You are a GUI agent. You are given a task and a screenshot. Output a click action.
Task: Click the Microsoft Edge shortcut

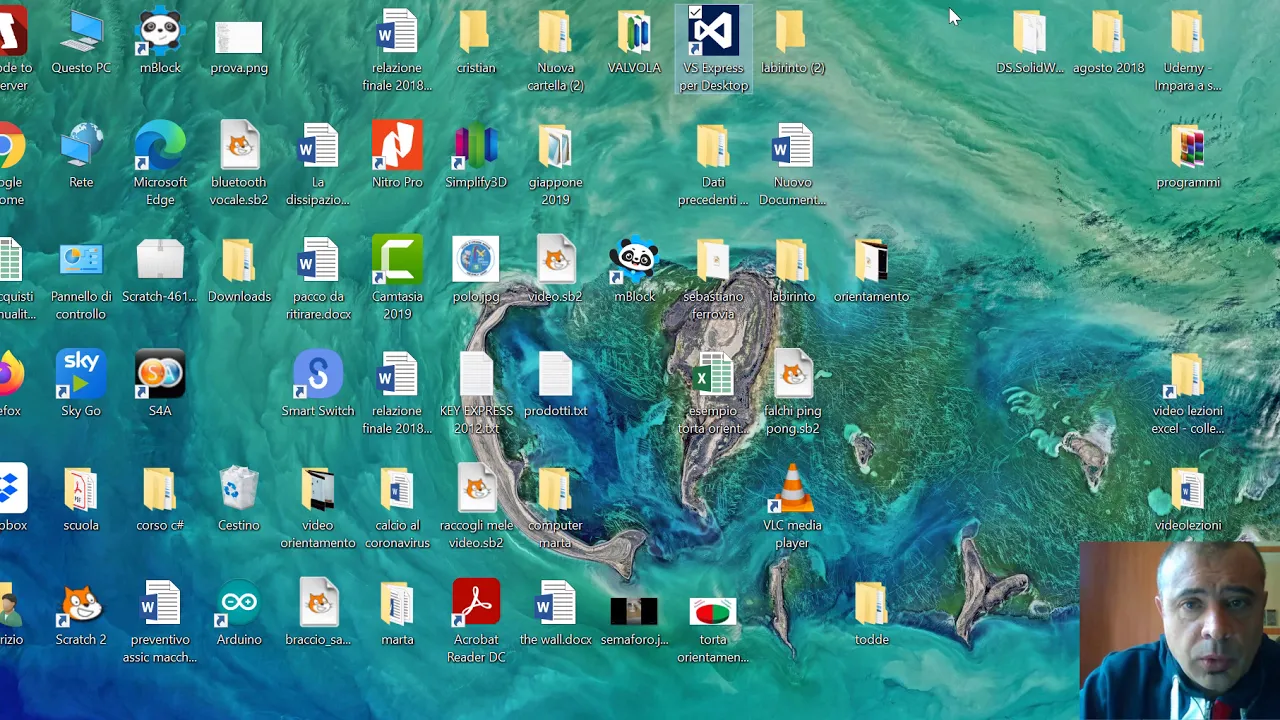point(160,164)
